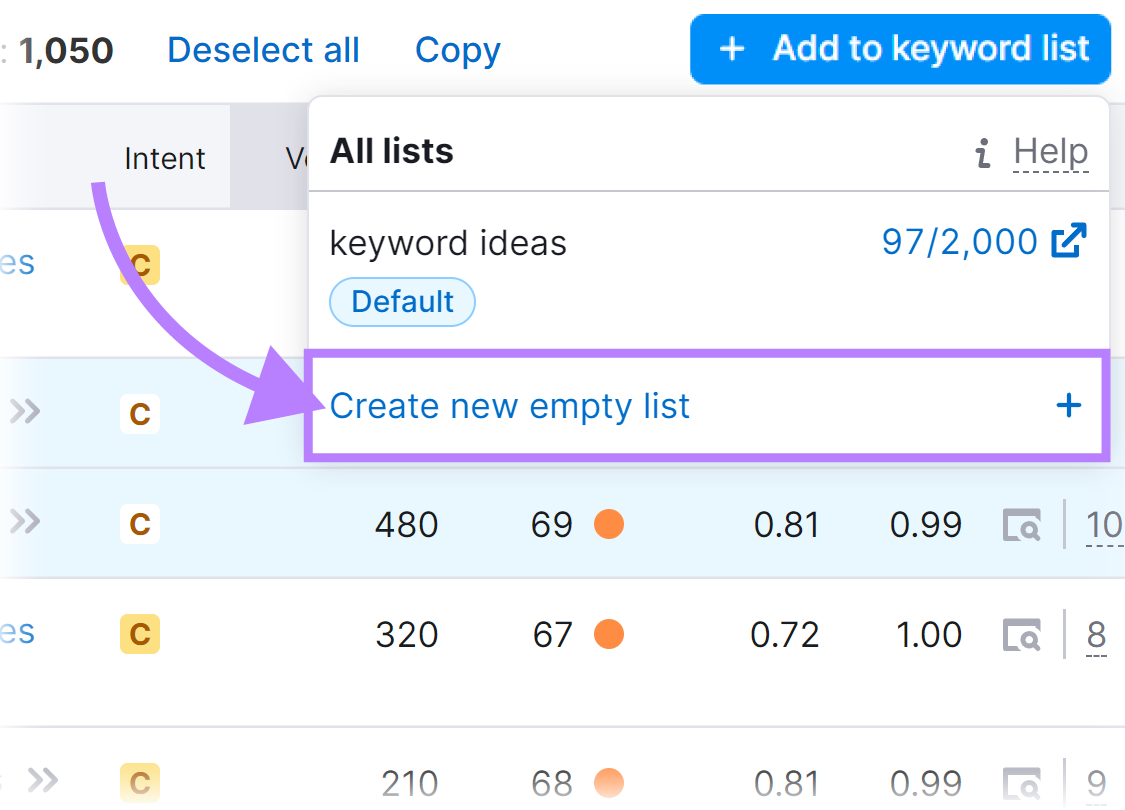
Task: Open the Help link
Action: (1050, 151)
